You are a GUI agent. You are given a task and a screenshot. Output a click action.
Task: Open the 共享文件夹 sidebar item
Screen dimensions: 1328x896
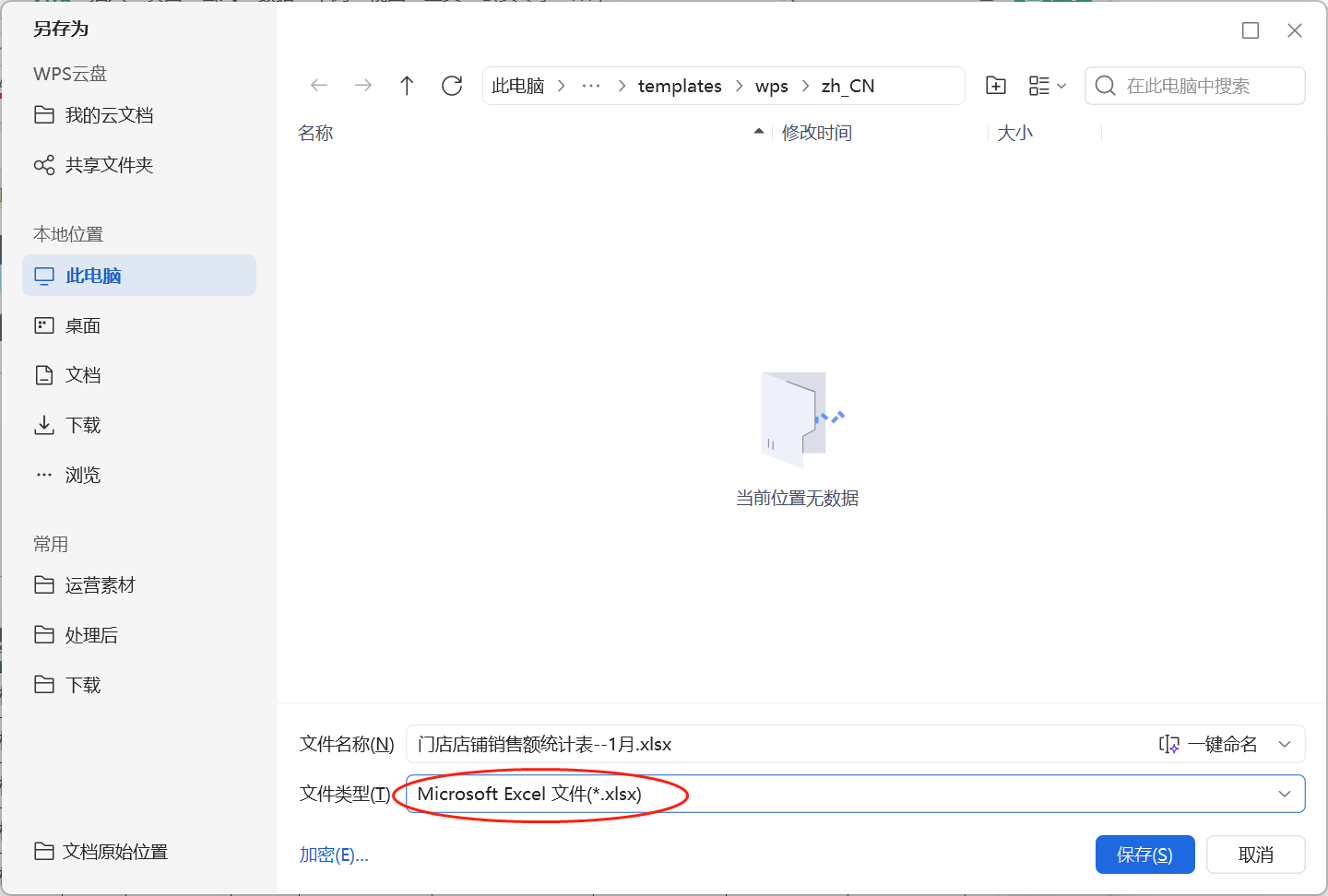pyautogui.click(x=111, y=164)
